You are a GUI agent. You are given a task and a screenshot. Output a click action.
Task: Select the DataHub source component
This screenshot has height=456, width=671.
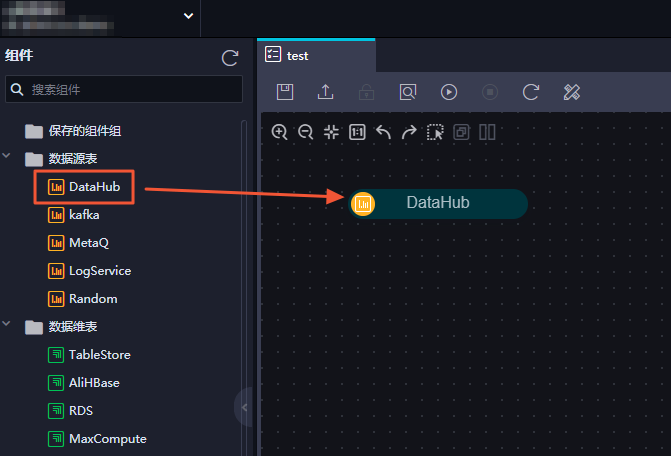84,187
